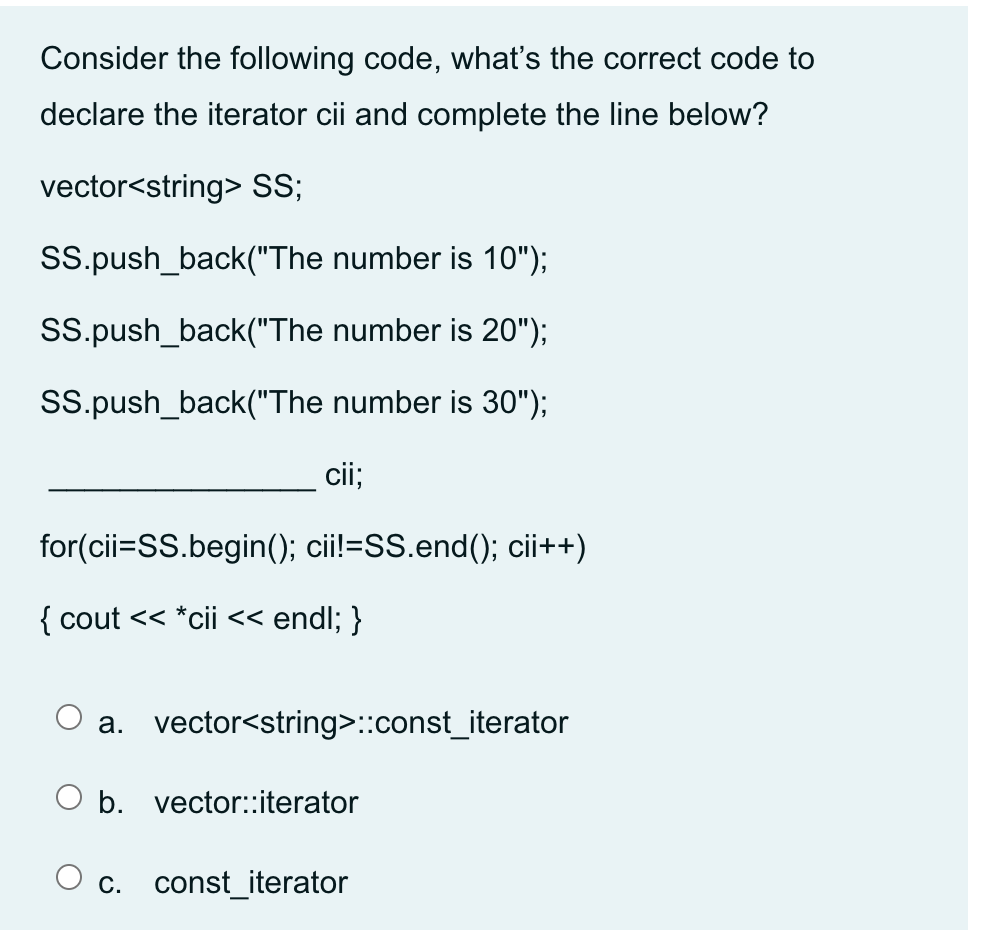Click the label b next to its radio
This screenshot has height=930, width=998.
(110, 803)
